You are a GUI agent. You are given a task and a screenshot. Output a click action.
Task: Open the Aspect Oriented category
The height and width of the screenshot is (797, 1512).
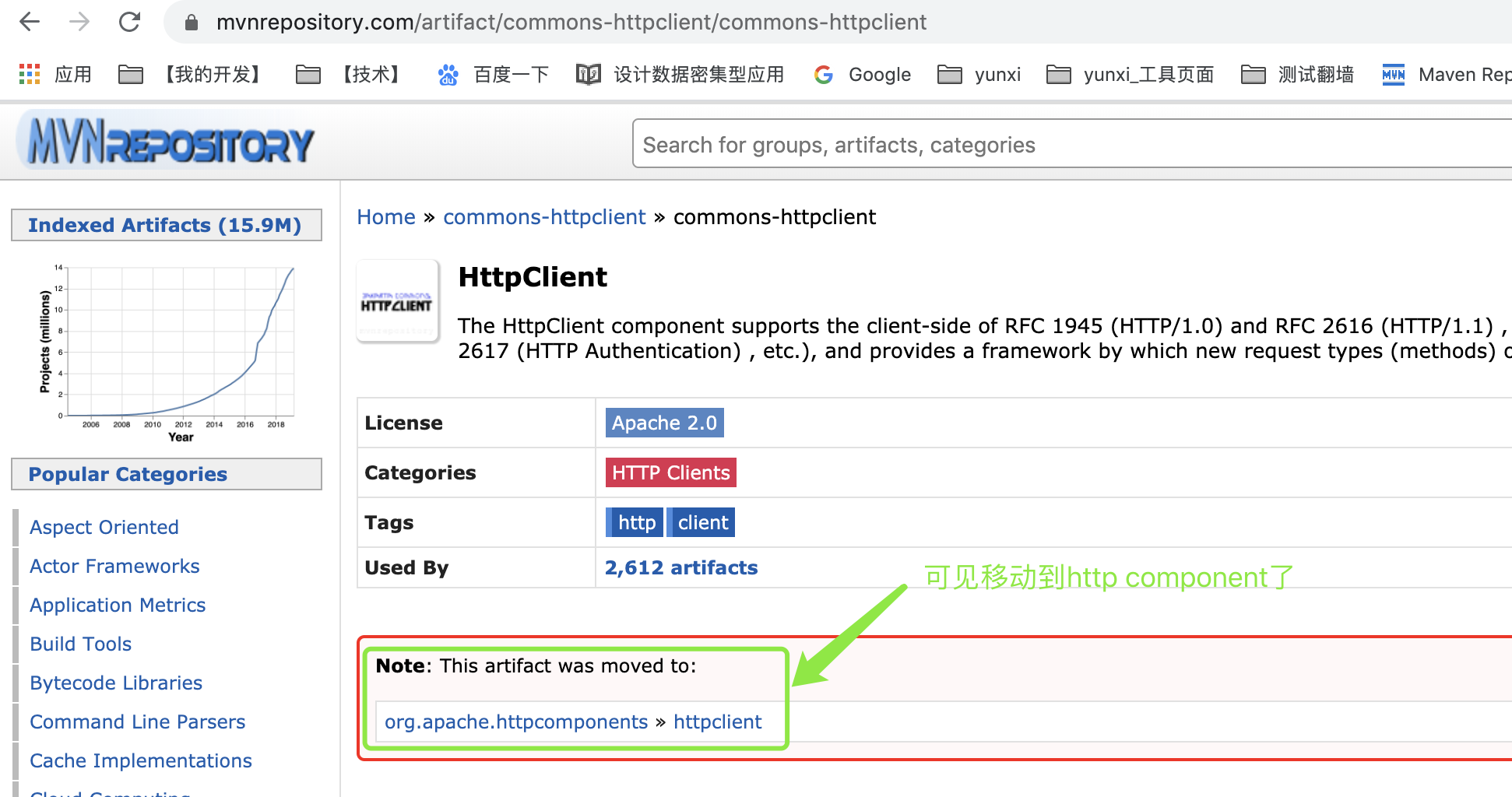104,527
